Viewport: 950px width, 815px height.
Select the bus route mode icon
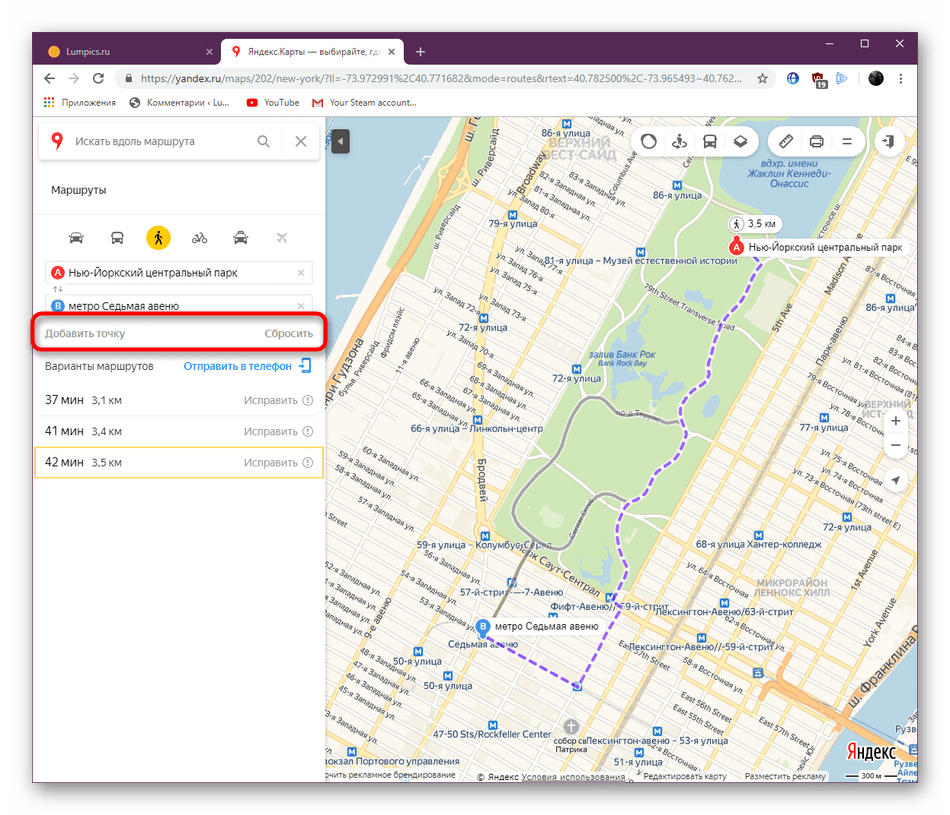click(x=117, y=238)
